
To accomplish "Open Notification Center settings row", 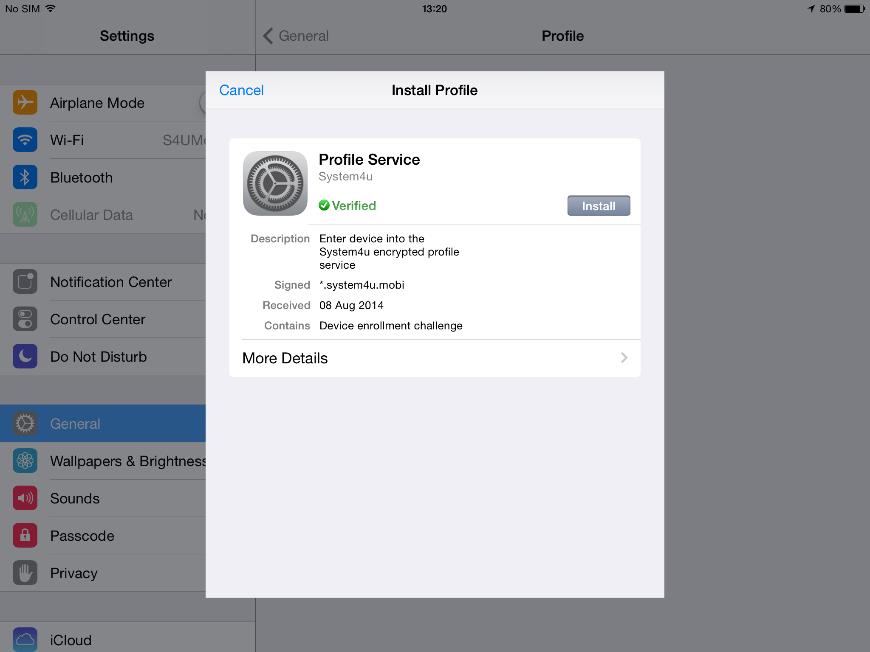I will click(103, 282).
